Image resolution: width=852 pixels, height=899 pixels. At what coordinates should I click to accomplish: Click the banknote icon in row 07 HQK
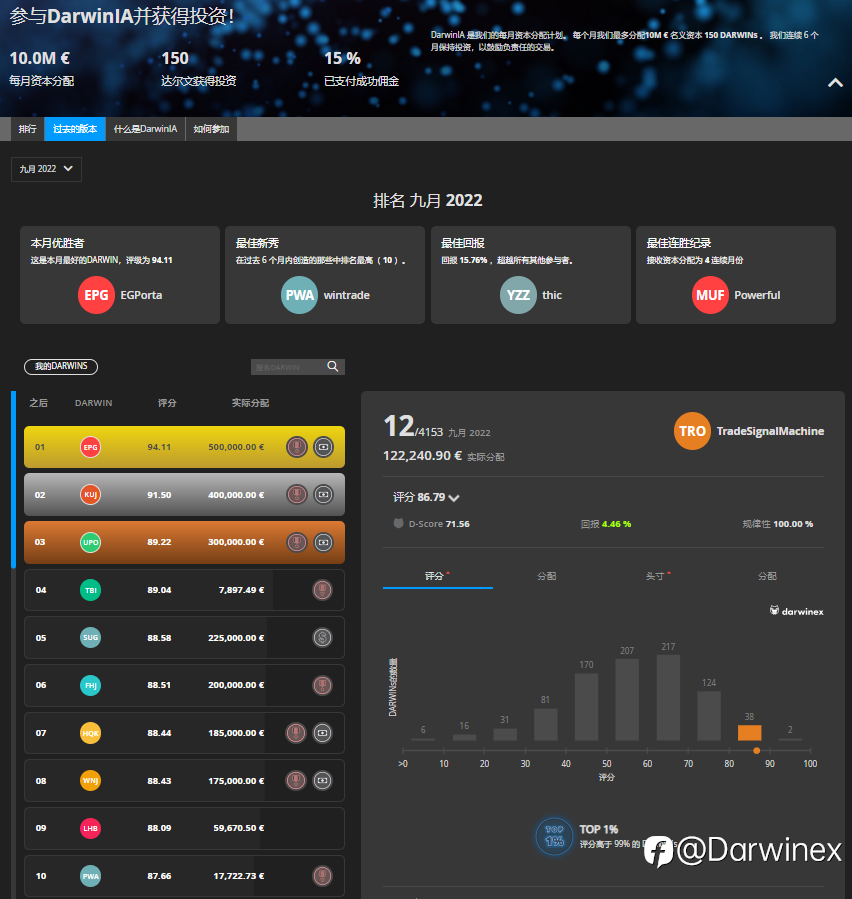click(322, 733)
